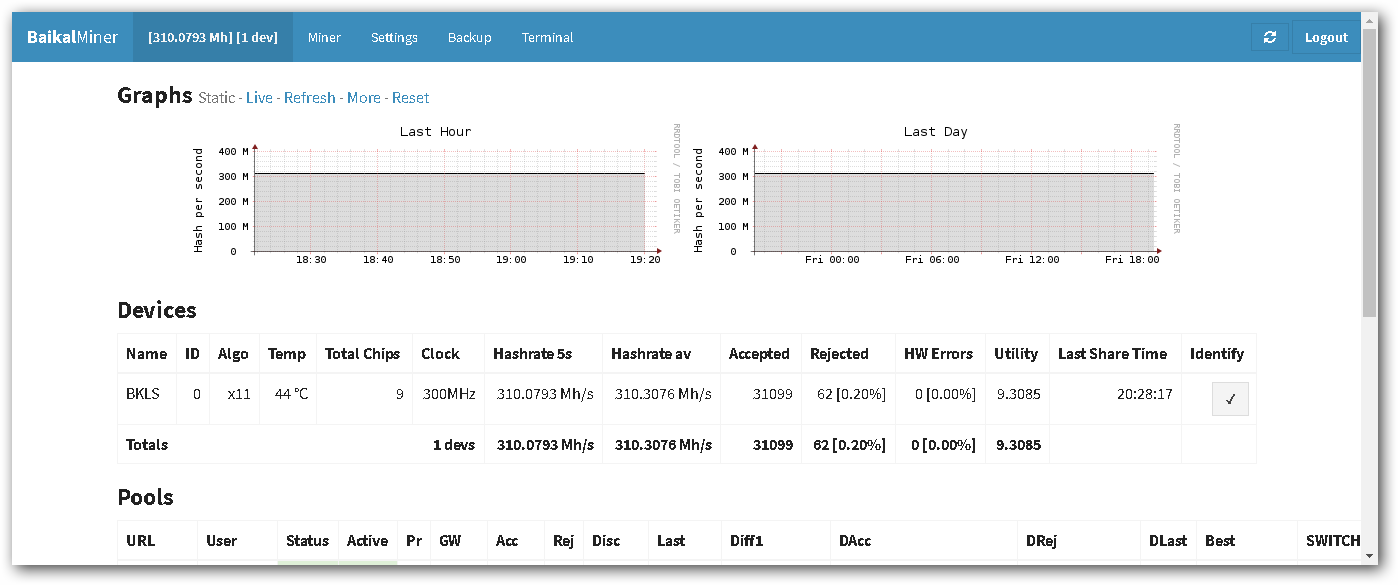
Task: Click the refresh icon in top bar
Action: [x=1269, y=37]
